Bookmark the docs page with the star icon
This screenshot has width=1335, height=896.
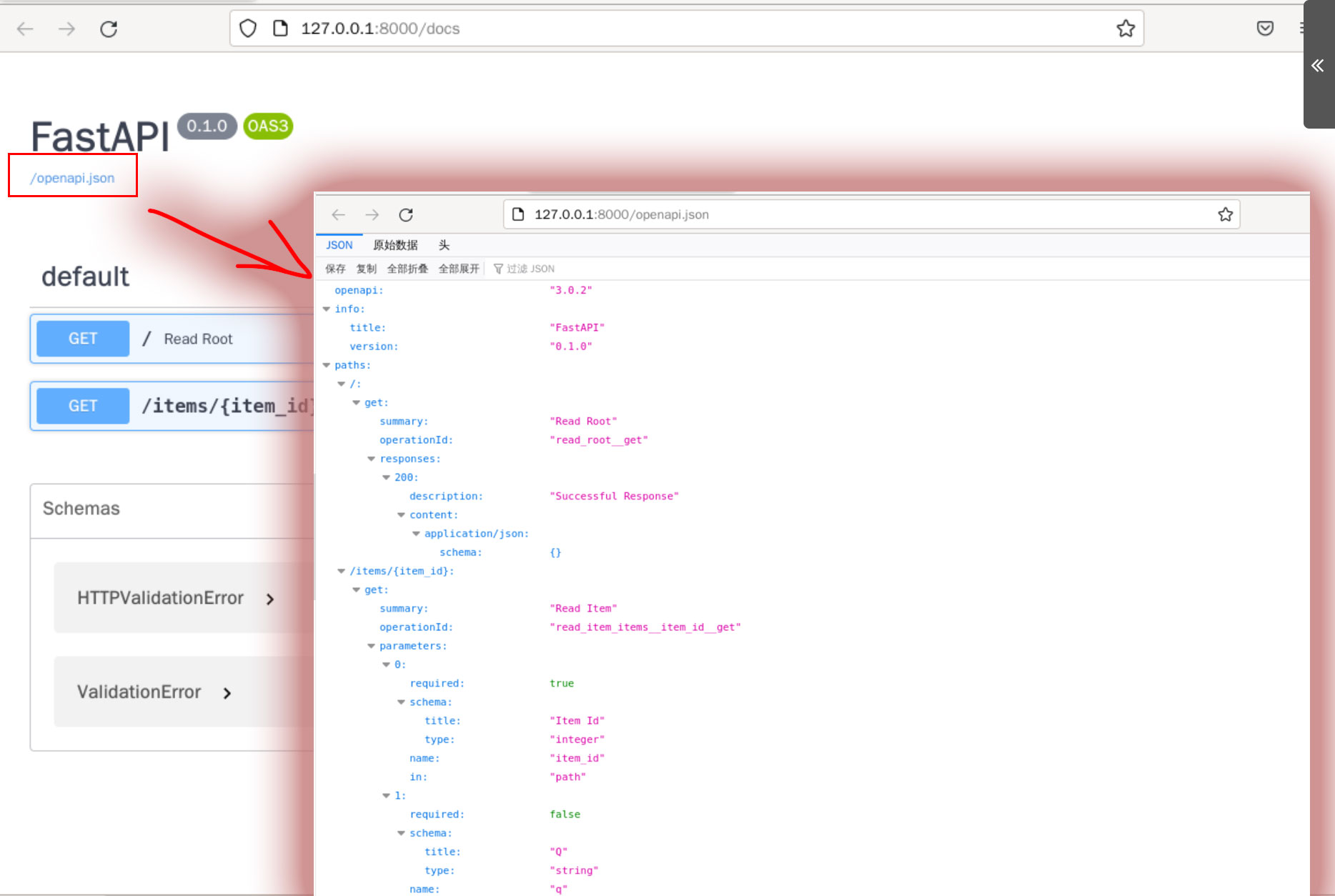tap(1126, 29)
